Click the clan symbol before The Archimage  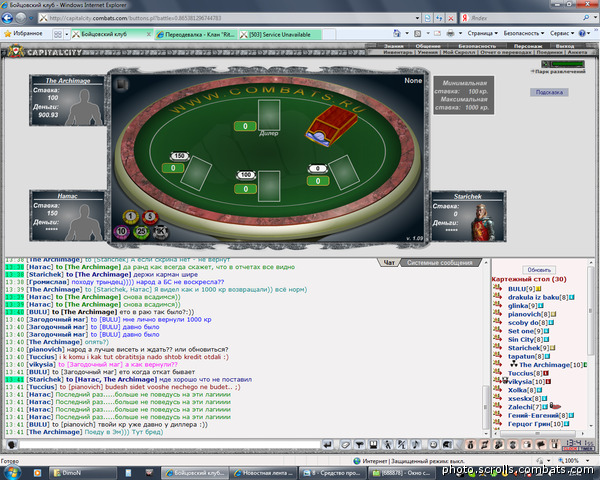click(x=514, y=364)
